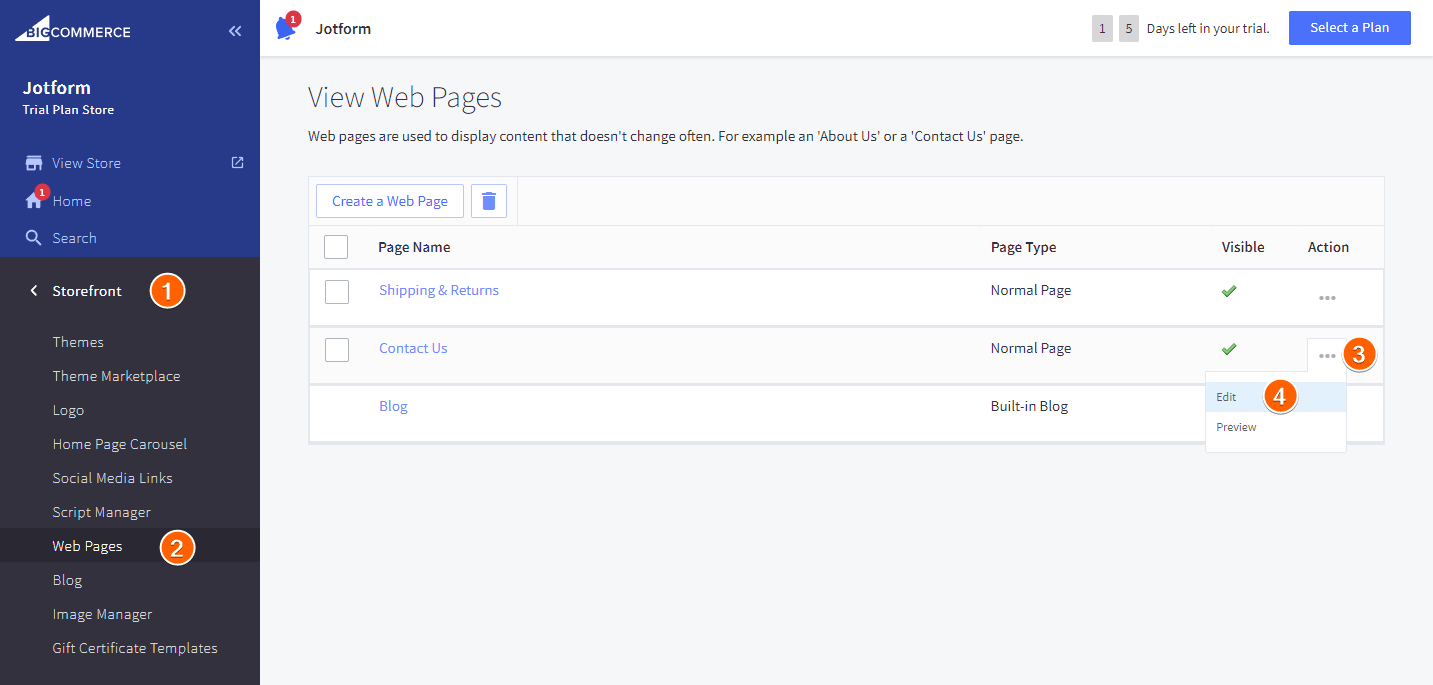
Task: Check the Shipping & Returns row checkbox
Action: (x=337, y=291)
